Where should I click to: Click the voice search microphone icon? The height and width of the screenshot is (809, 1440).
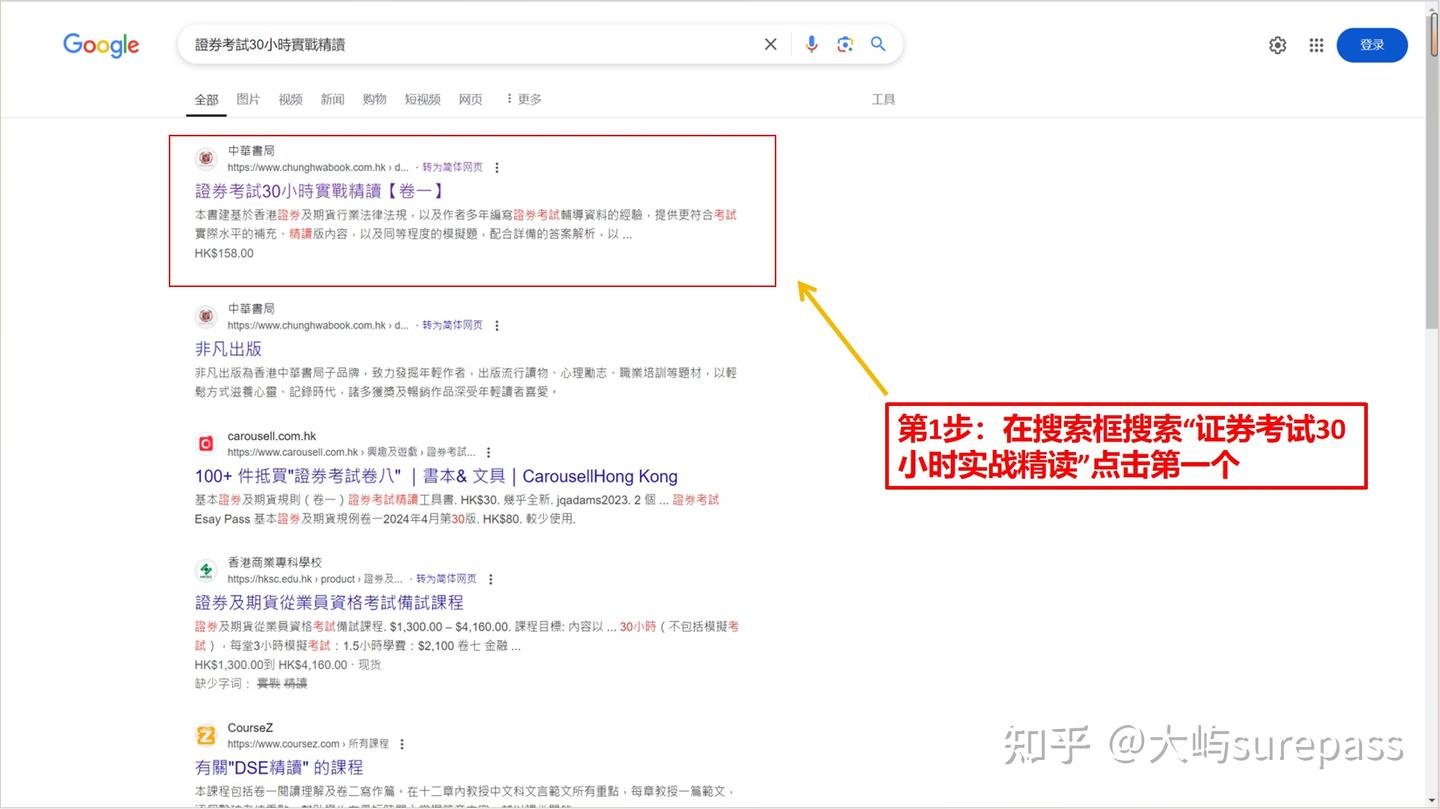tap(811, 44)
